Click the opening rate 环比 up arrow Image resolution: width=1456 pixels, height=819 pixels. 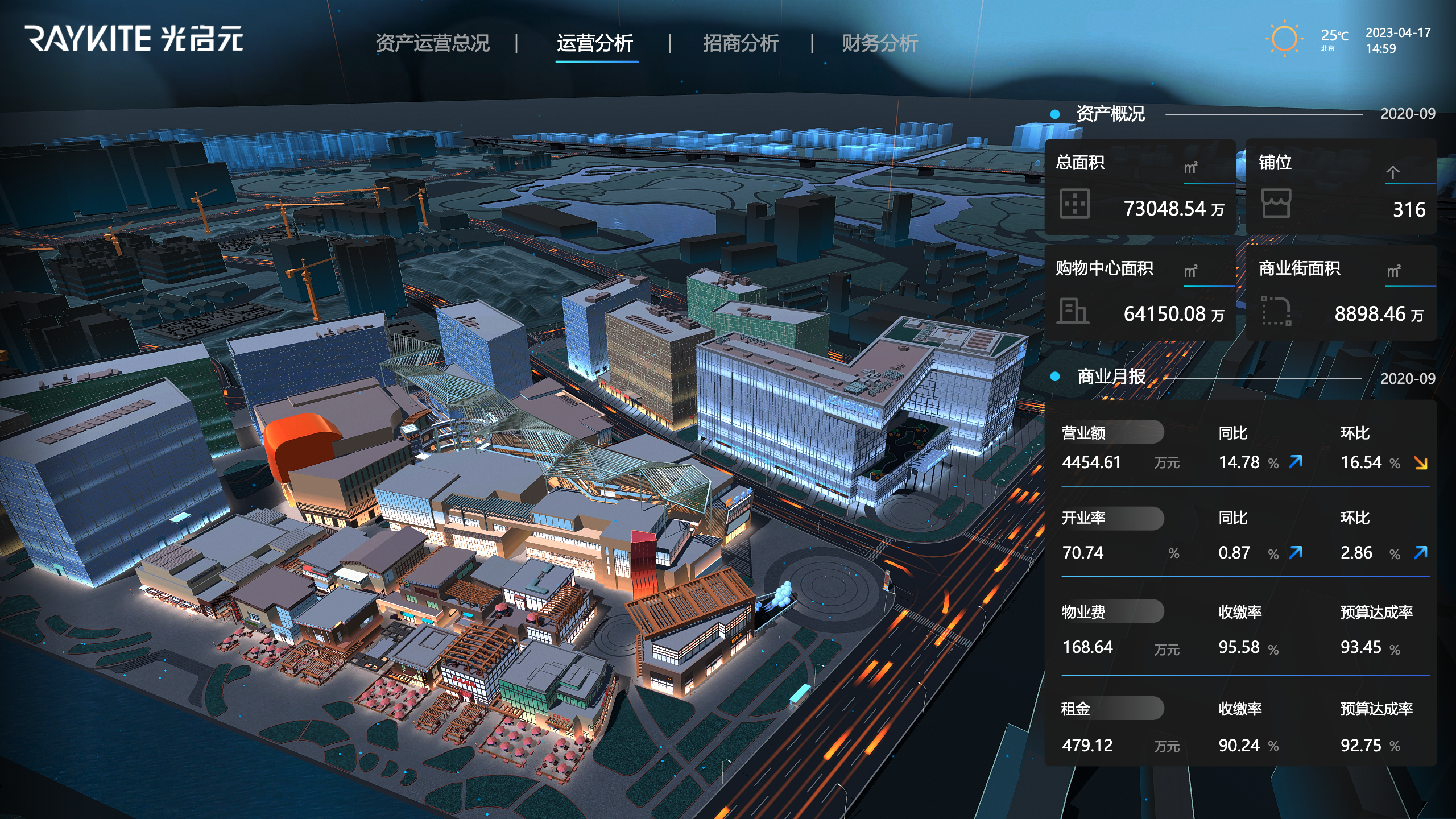(x=1420, y=552)
